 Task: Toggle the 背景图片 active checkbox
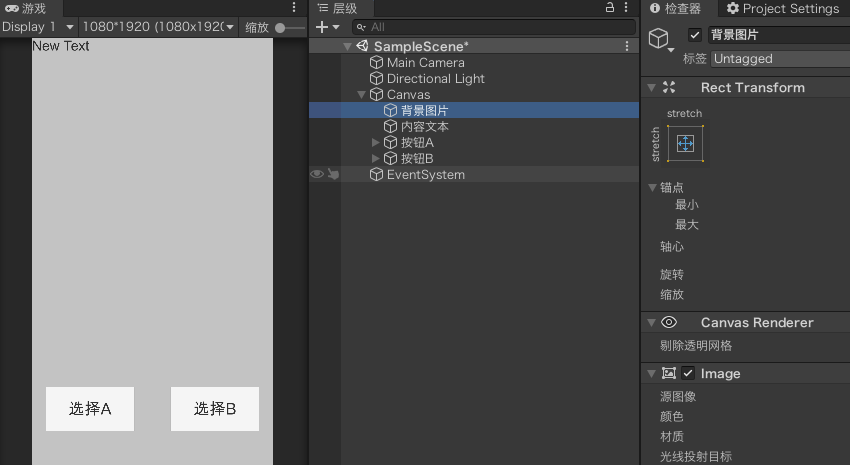694,35
